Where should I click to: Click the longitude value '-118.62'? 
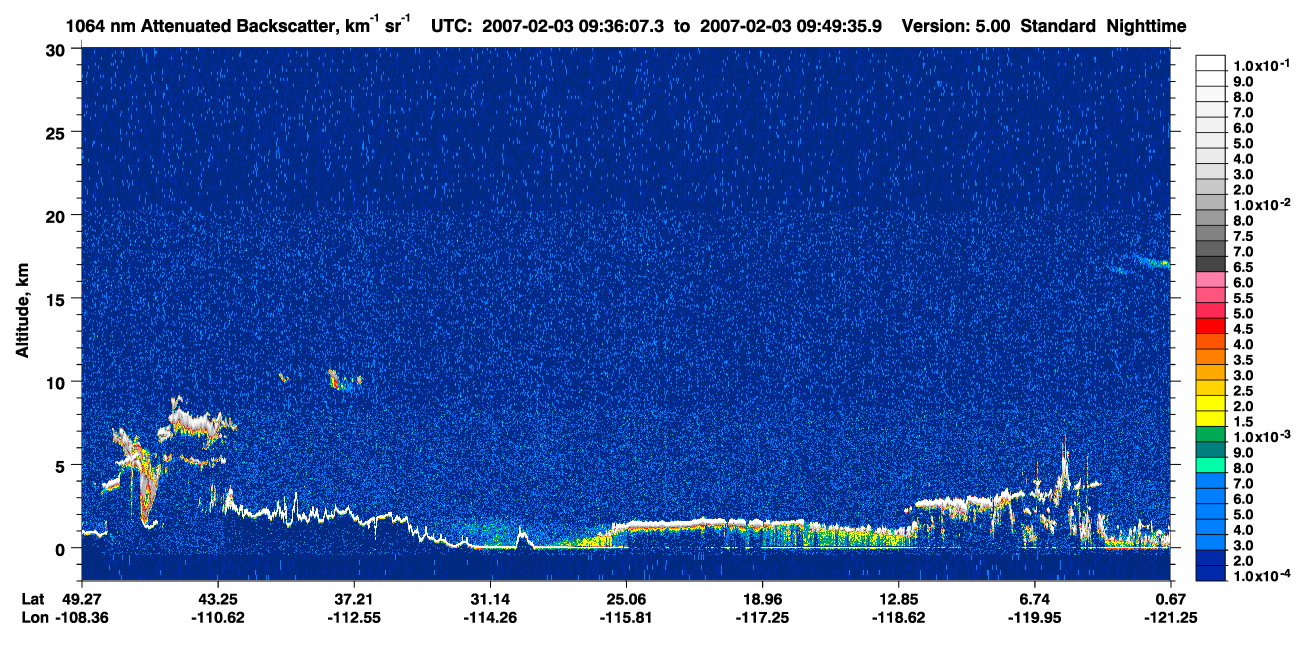(x=899, y=617)
